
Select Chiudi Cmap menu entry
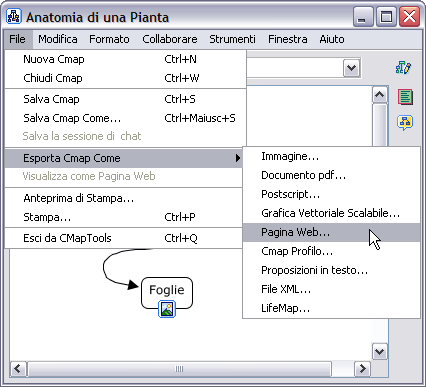tap(125, 78)
